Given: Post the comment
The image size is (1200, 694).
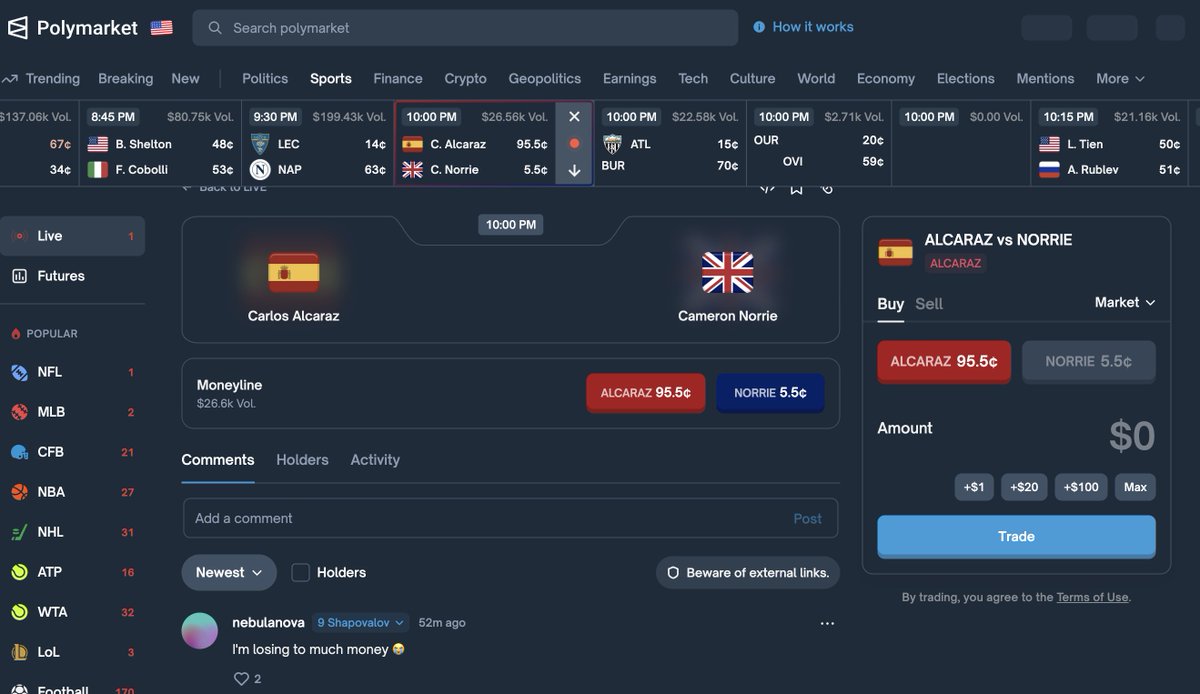Looking at the screenshot, I should click(x=808, y=518).
